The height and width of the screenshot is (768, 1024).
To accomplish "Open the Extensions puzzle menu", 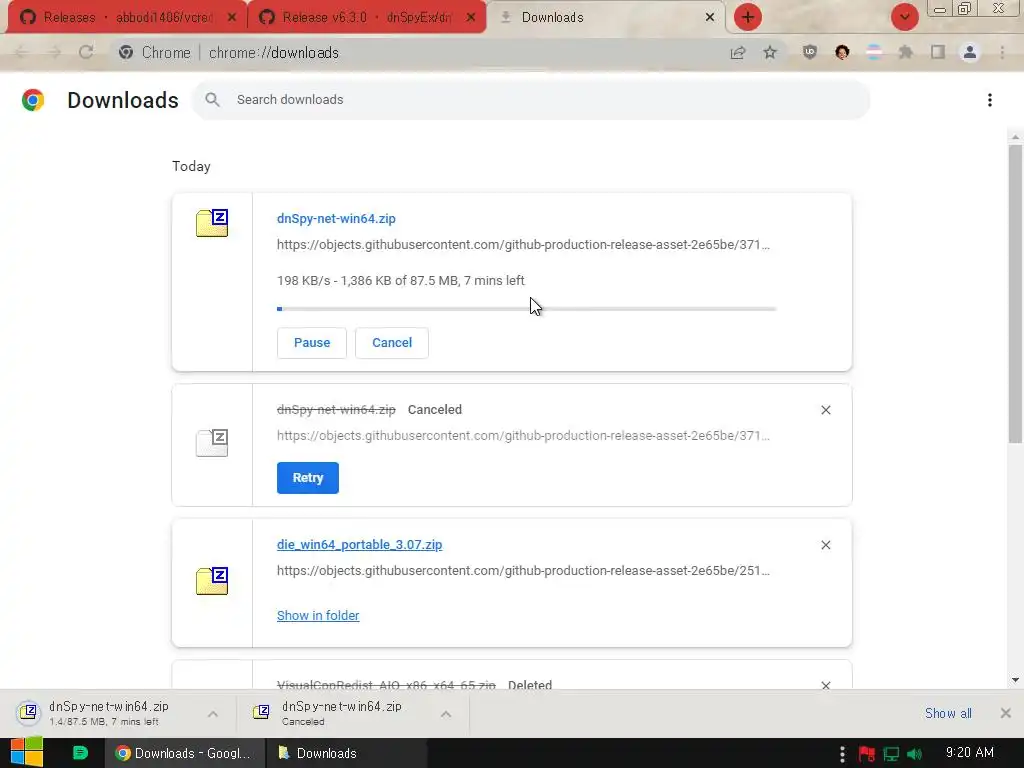I will click(x=906, y=52).
